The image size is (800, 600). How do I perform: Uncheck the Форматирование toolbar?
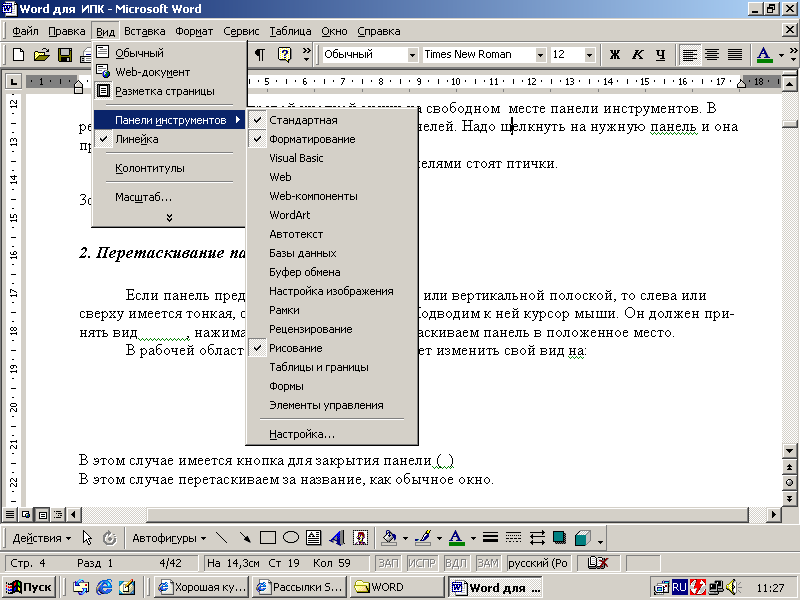(x=332, y=139)
